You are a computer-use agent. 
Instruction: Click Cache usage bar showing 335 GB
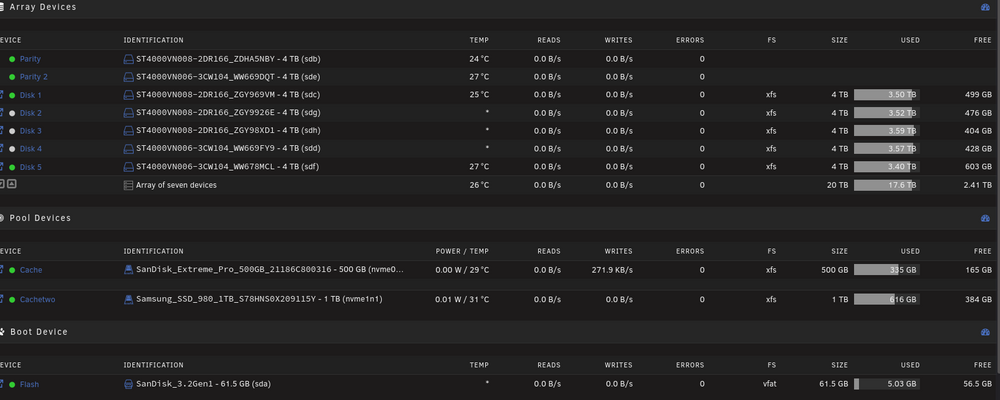(886, 270)
